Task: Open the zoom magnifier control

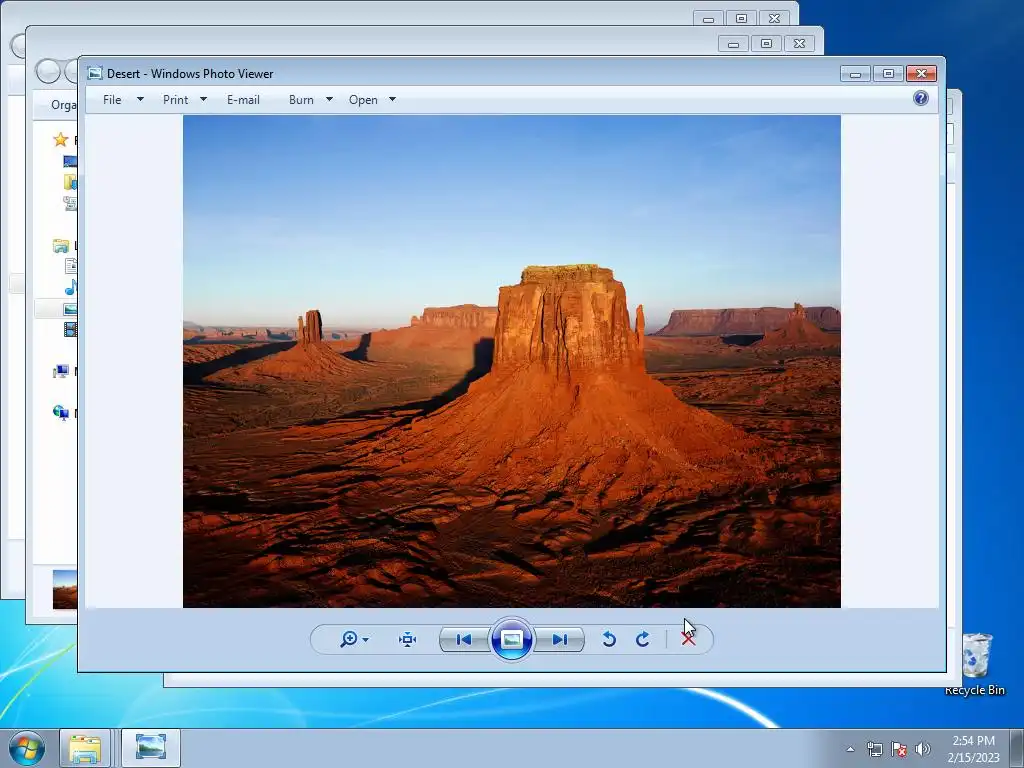Action: click(x=349, y=639)
